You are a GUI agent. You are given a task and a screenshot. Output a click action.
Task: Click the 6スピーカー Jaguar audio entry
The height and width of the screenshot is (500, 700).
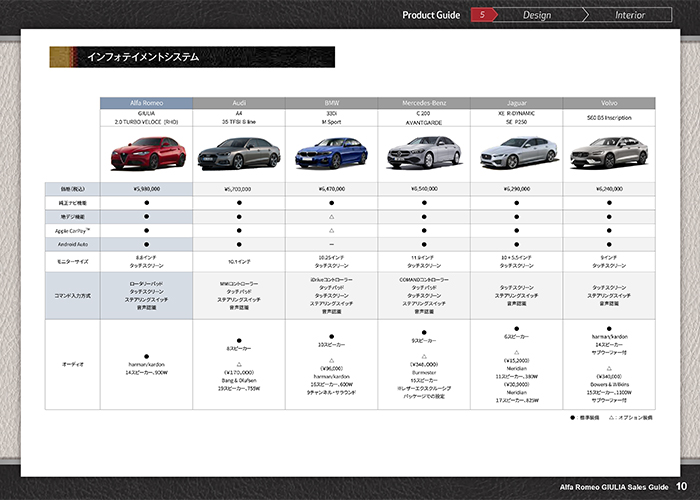517,337
